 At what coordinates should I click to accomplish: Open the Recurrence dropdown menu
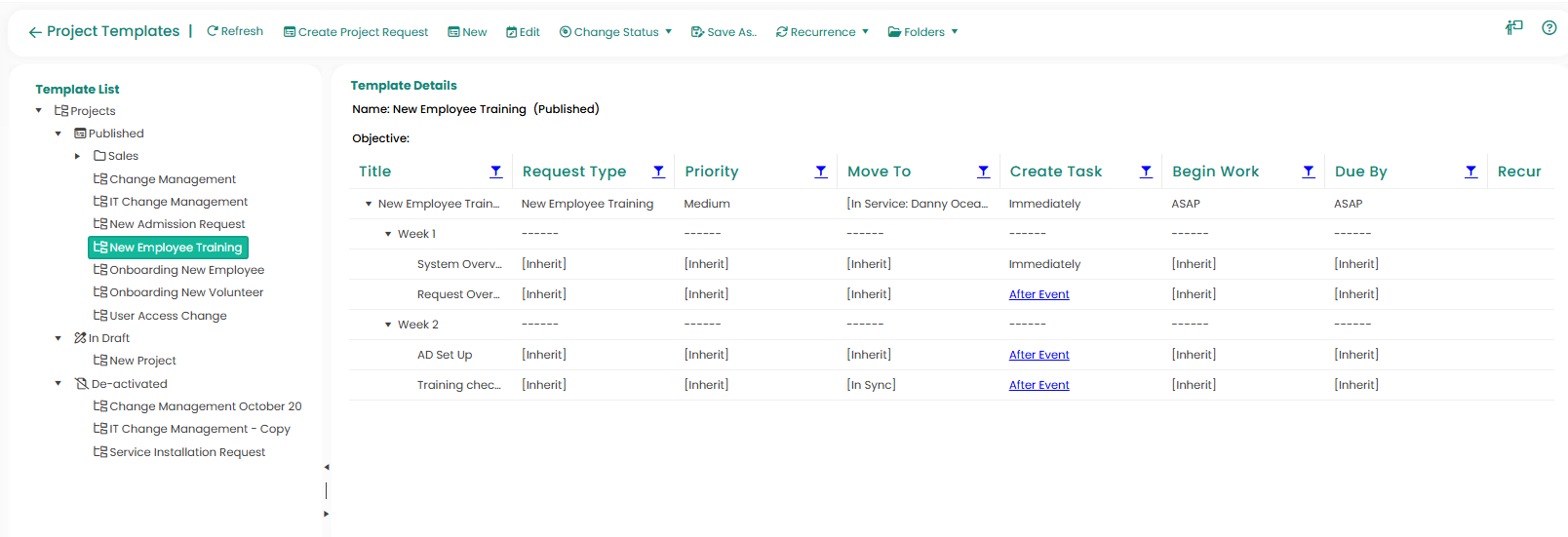[822, 32]
